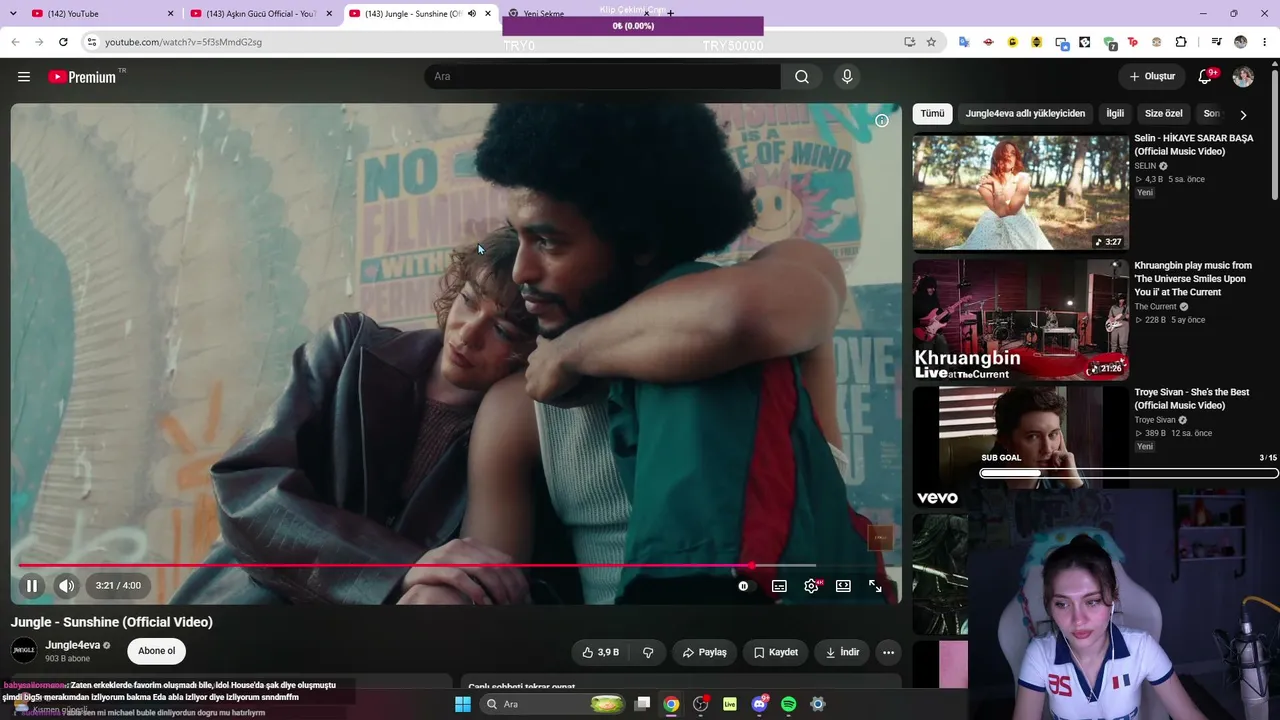
Task: Open Google Chrome from the taskbar
Action: click(671, 704)
